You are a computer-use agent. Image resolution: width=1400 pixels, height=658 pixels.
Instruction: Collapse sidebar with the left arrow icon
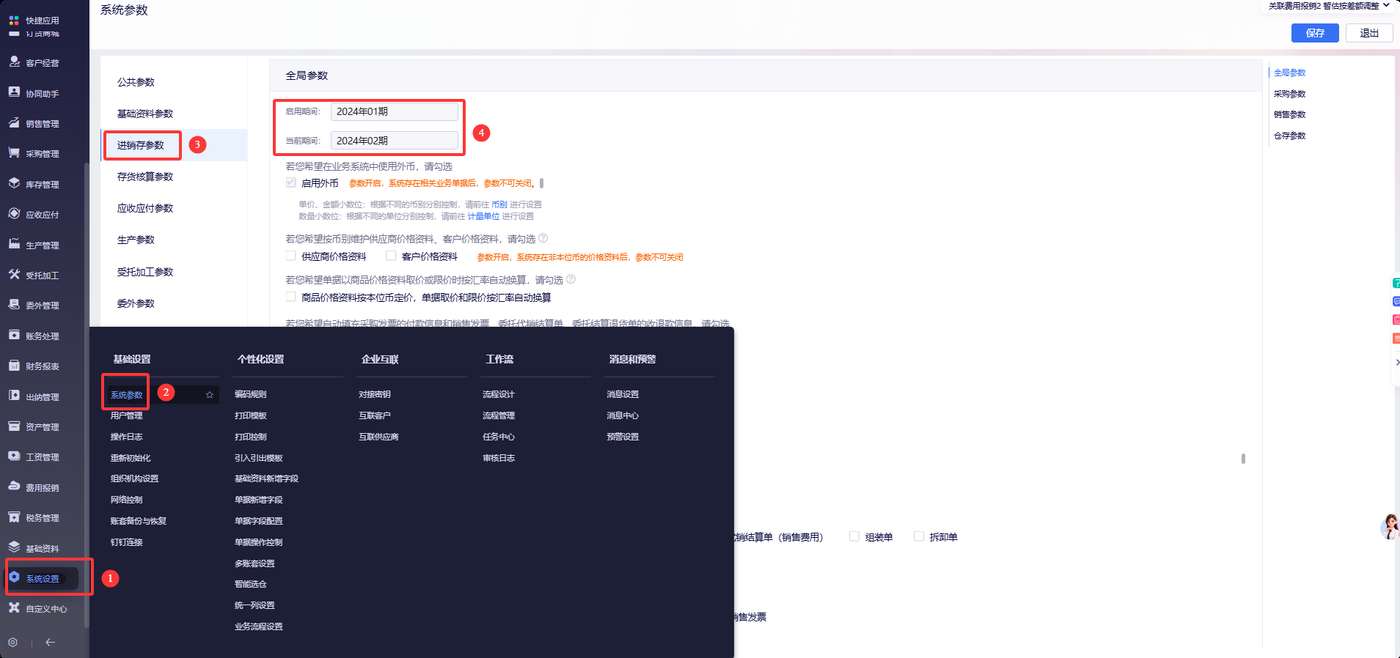[x=50, y=642]
